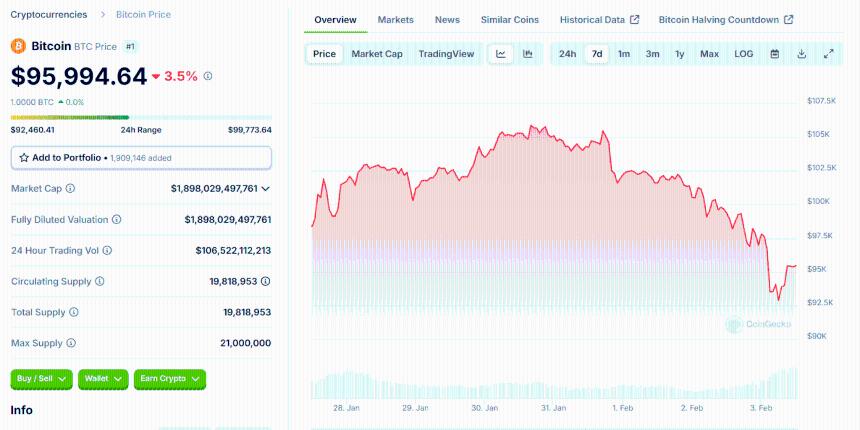Click the volume bars below the chart
The width and height of the screenshot is (860, 430).
click(554, 384)
